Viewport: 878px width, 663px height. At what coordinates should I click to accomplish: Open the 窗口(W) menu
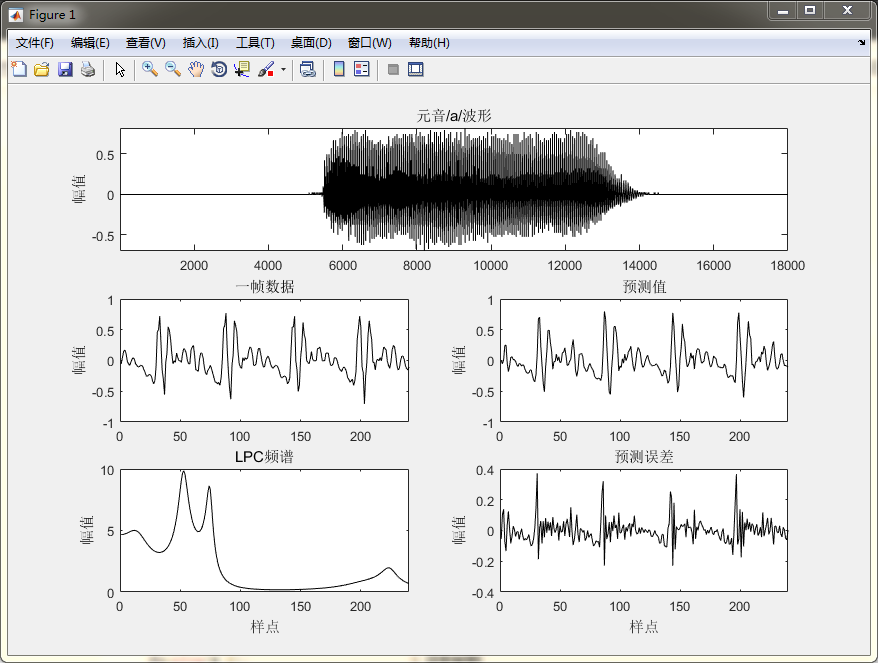[x=370, y=43]
